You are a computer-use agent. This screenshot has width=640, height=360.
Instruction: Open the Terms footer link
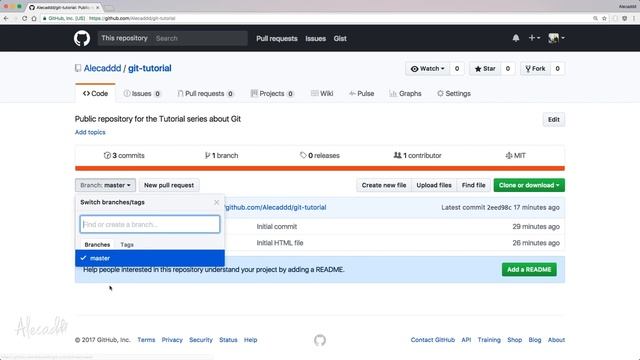pyautogui.click(x=146, y=340)
